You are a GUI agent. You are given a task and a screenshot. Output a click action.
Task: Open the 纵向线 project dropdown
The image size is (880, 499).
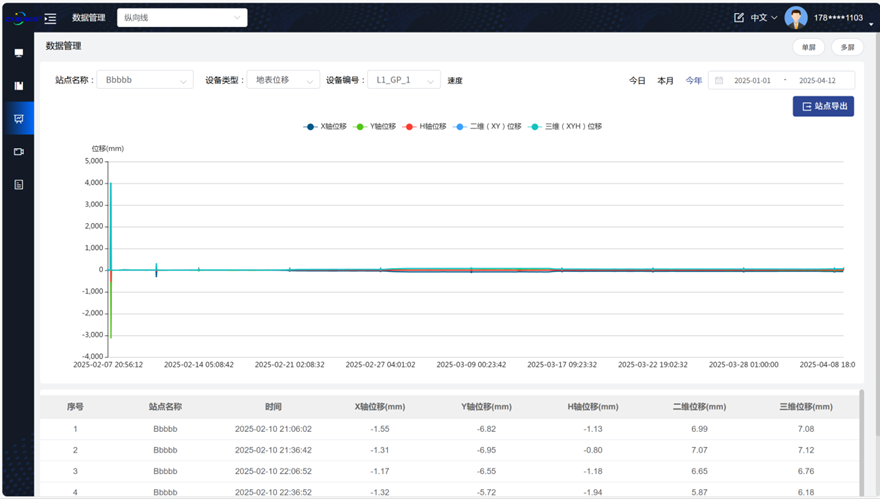pyautogui.click(x=182, y=17)
